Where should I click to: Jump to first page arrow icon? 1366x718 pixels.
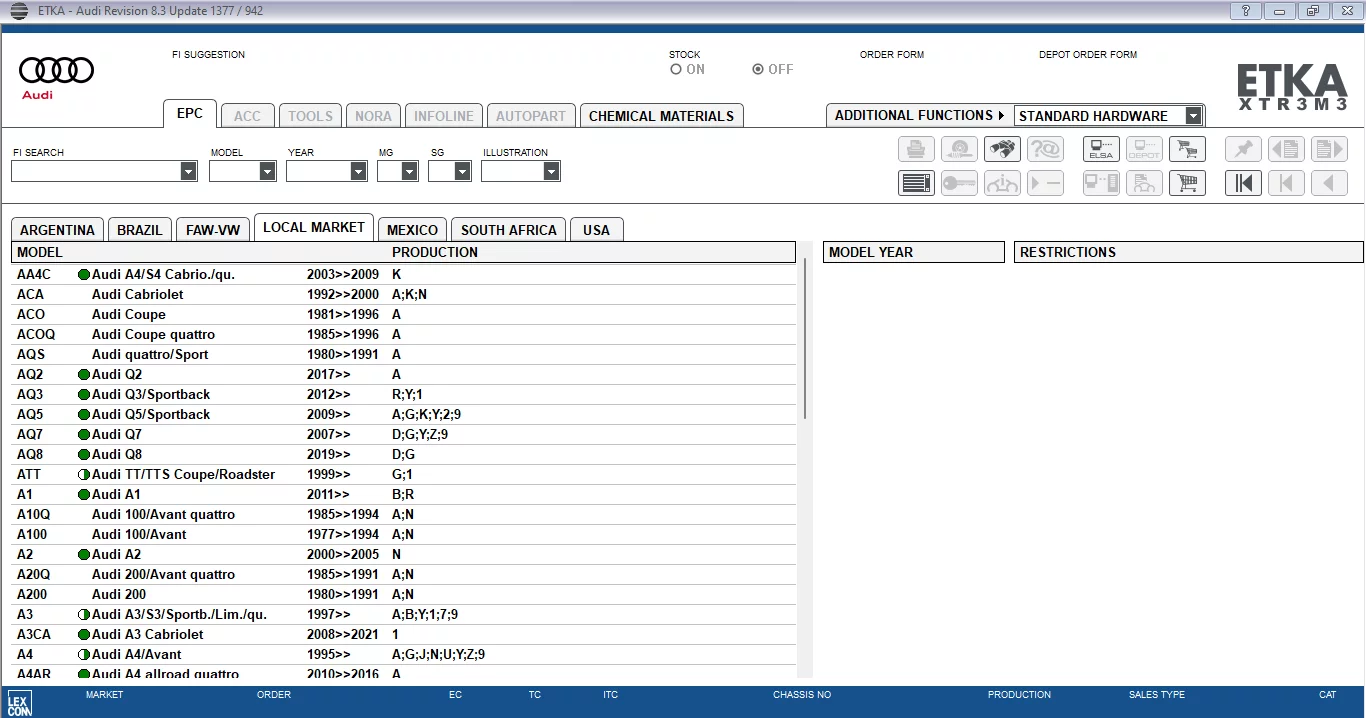click(1243, 183)
